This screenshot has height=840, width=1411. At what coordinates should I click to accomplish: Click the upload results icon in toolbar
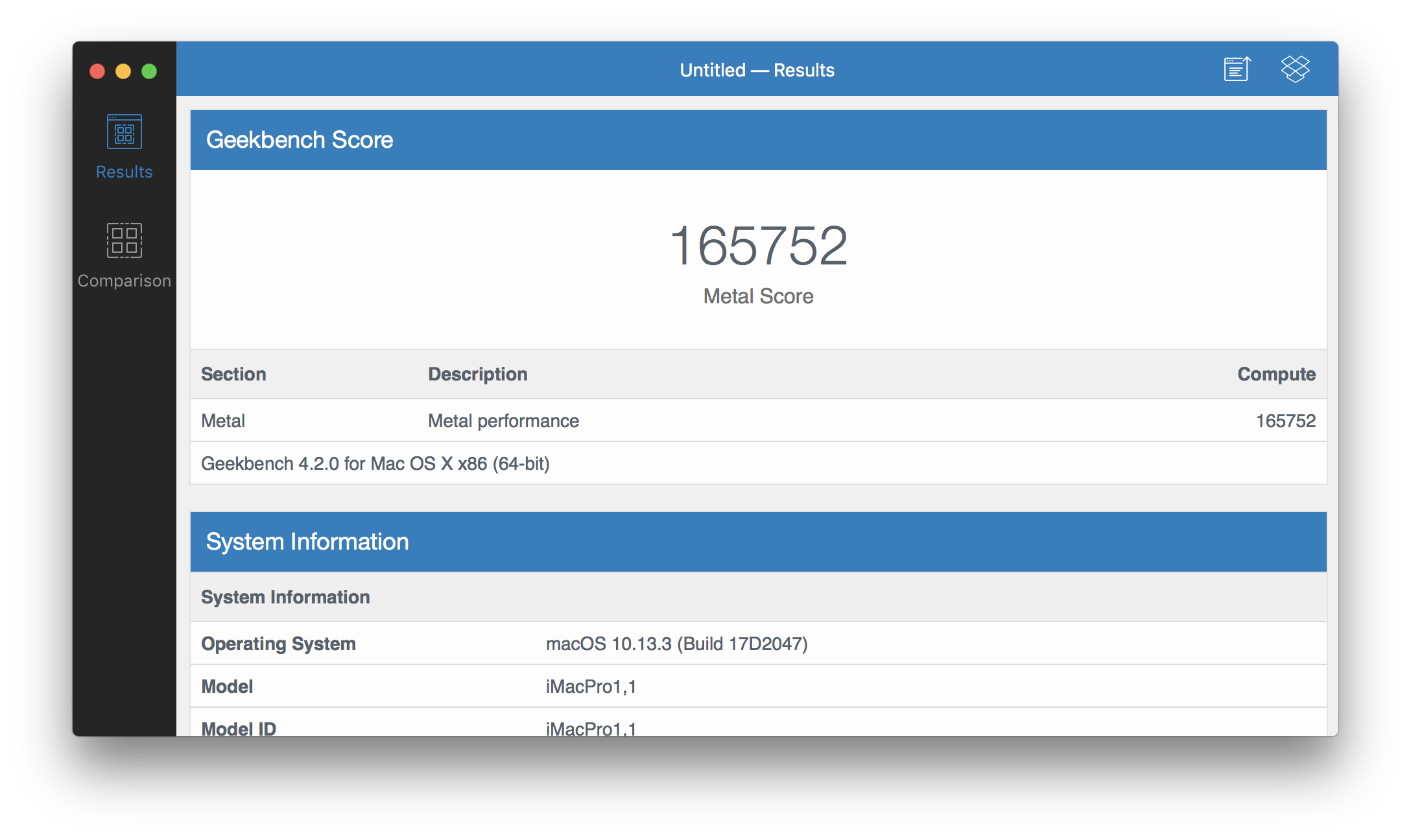coord(1237,69)
